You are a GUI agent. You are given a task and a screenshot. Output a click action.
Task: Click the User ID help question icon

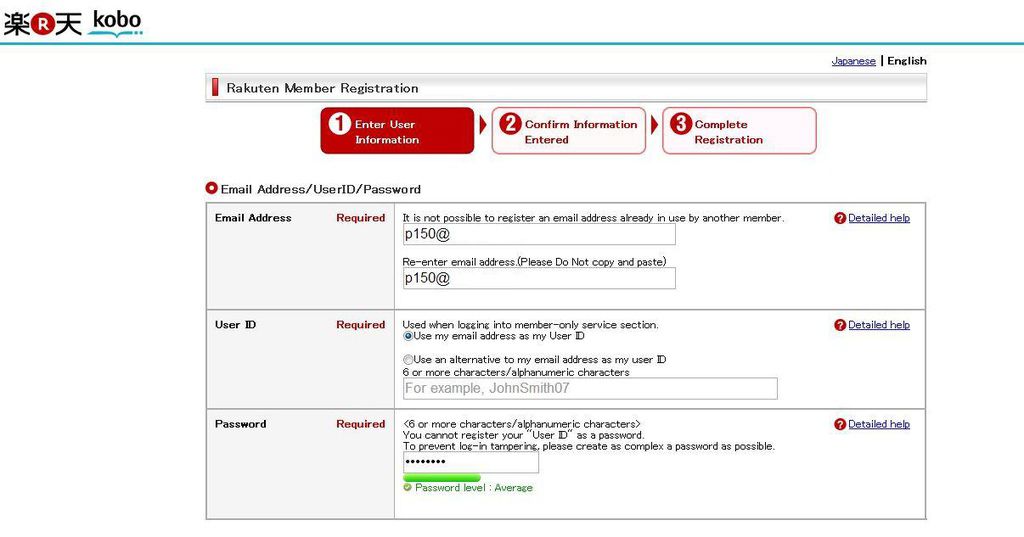[x=840, y=325]
